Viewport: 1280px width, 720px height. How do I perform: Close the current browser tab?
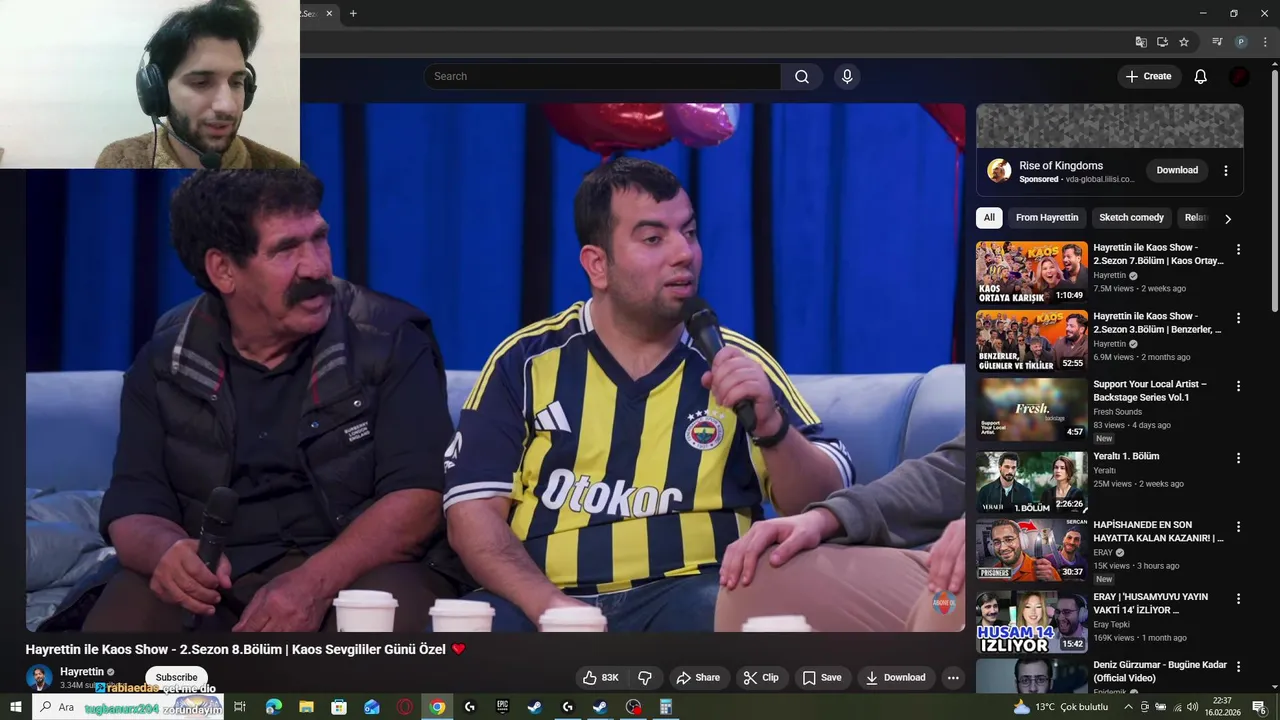click(x=329, y=13)
